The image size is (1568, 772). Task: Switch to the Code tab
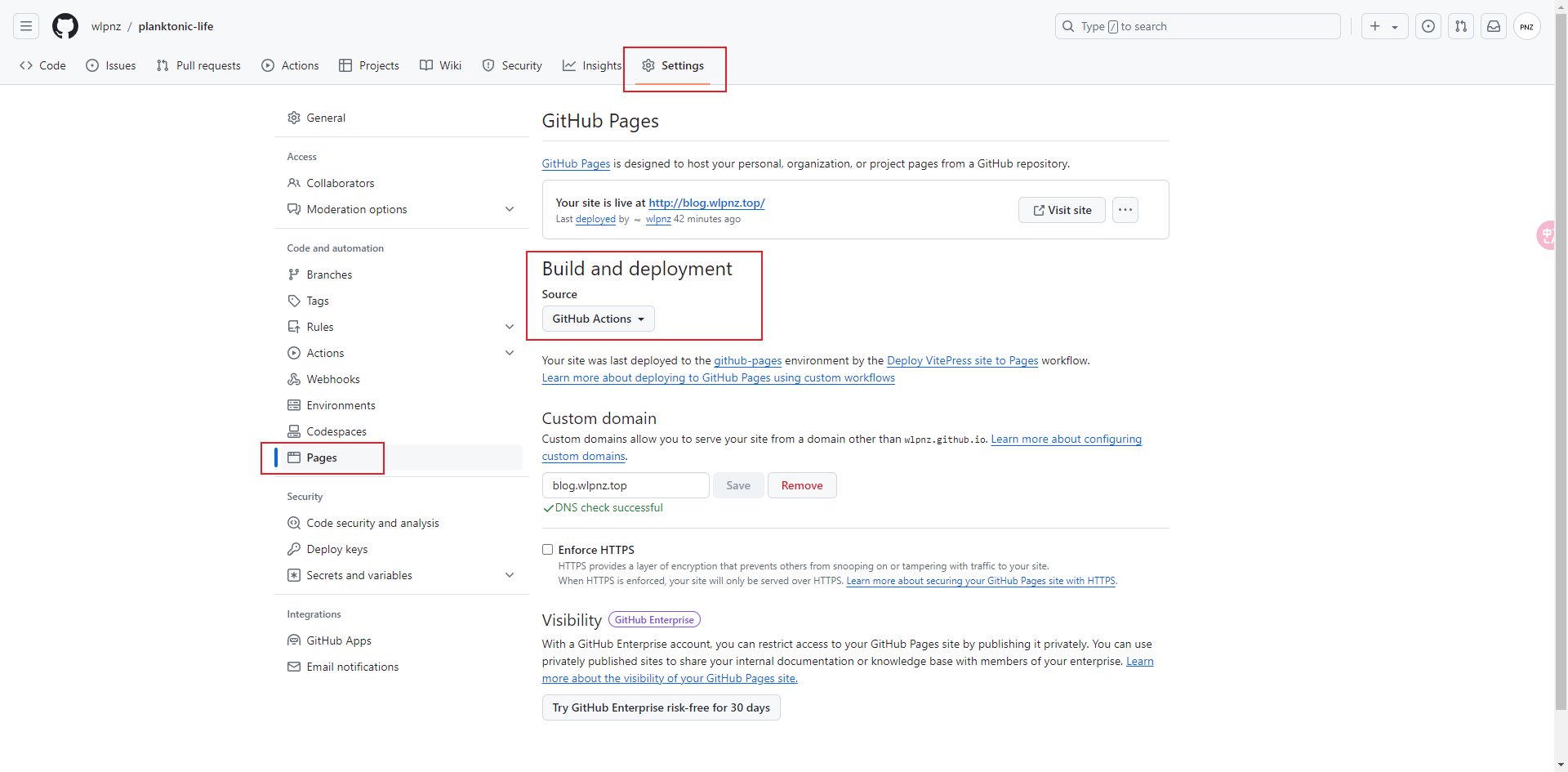click(x=42, y=65)
